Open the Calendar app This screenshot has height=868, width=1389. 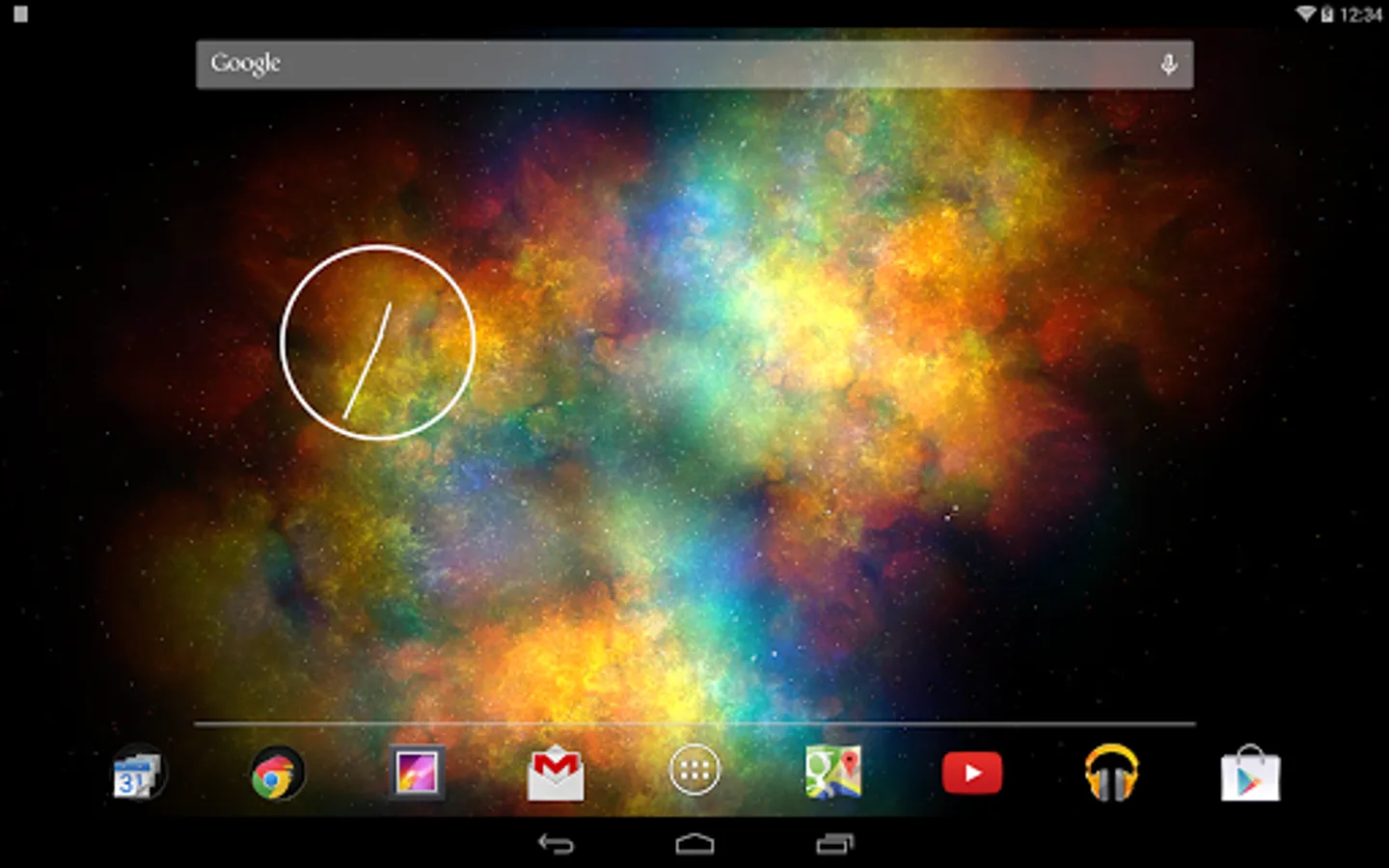[138, 773]
